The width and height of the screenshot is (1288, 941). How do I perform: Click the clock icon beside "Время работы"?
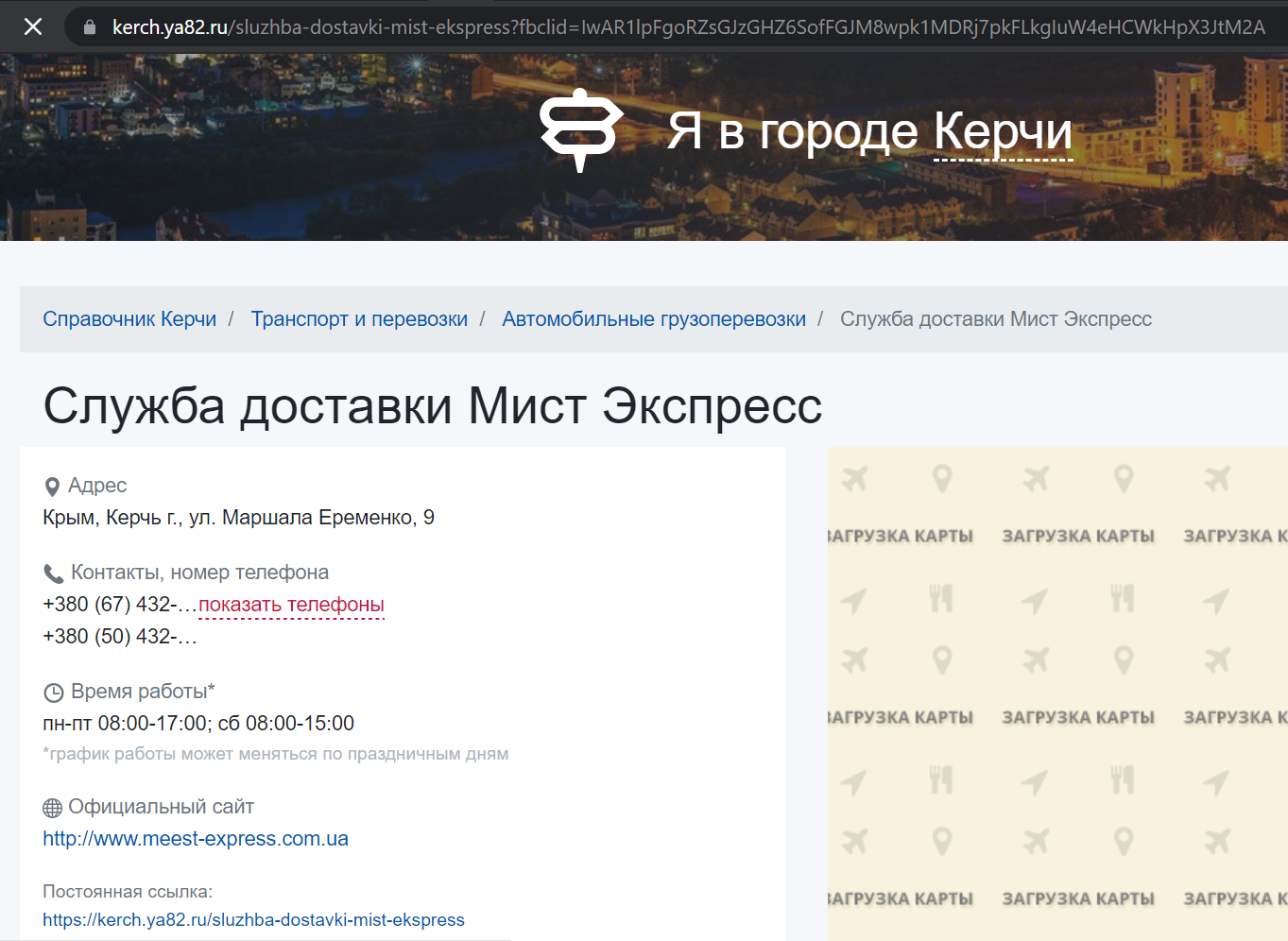click(x=54, y=693)
